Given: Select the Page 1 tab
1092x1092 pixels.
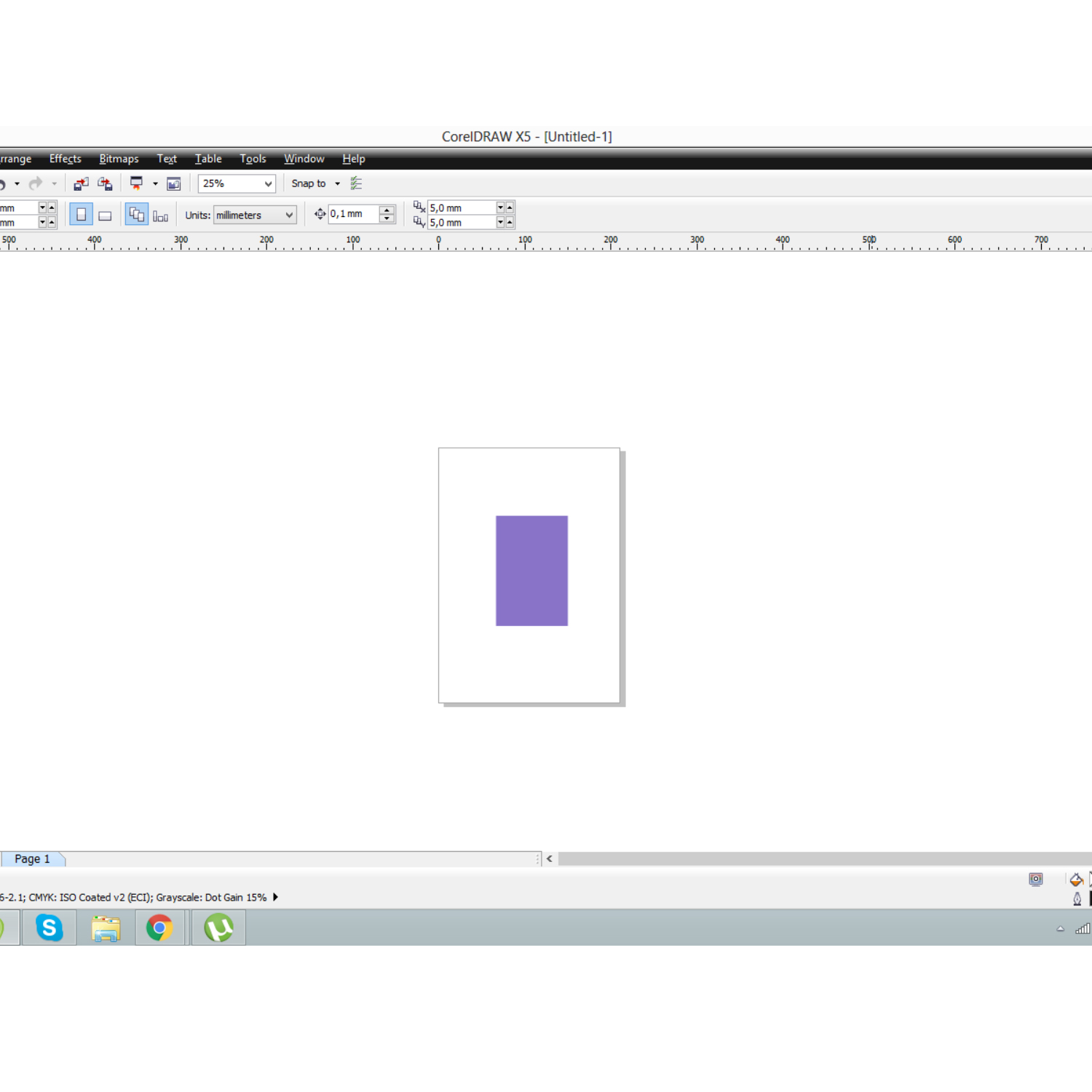Looking at the screenshot, I should [x=33, y=859].
